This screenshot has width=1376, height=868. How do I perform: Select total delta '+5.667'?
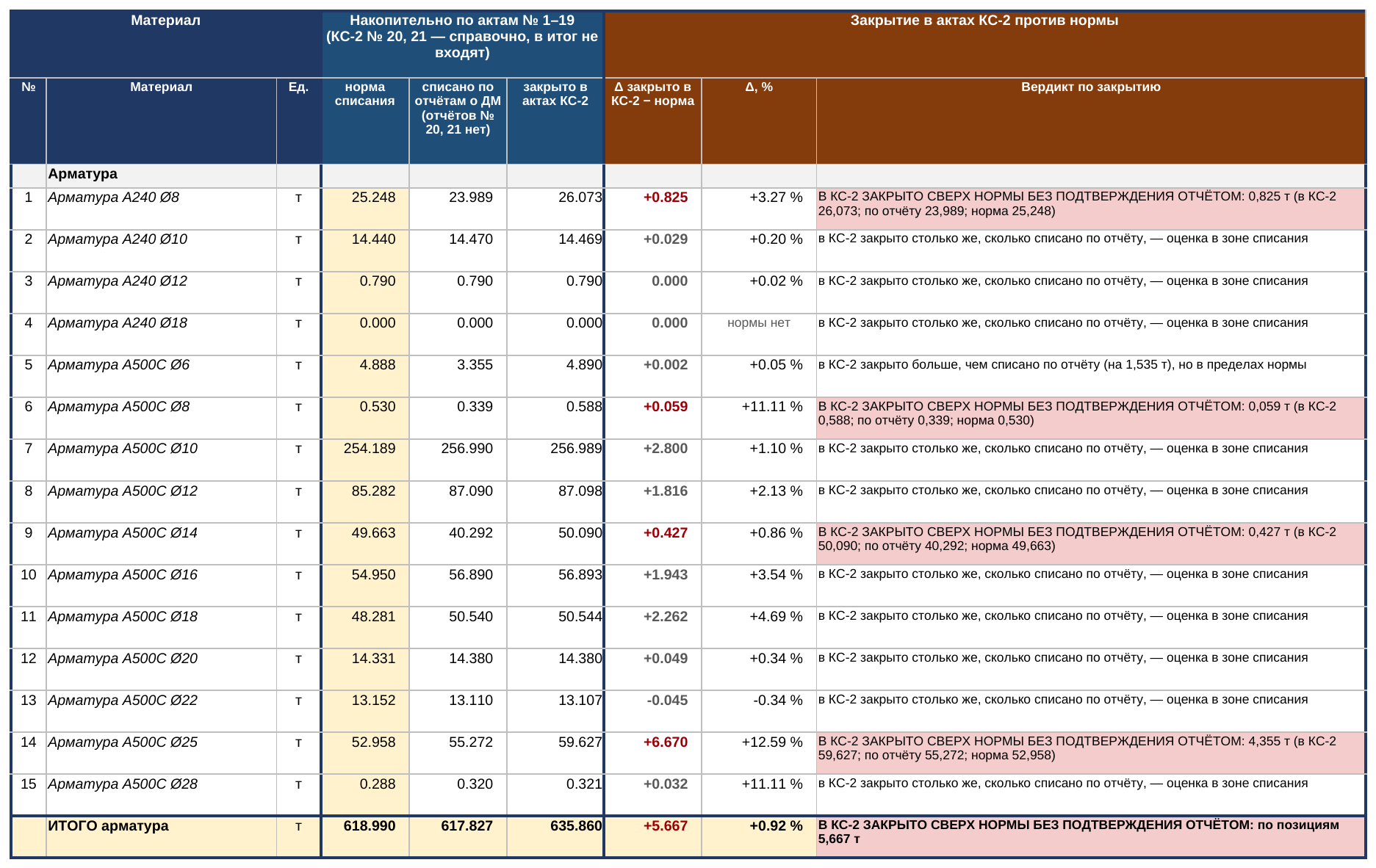pos(652,836)
